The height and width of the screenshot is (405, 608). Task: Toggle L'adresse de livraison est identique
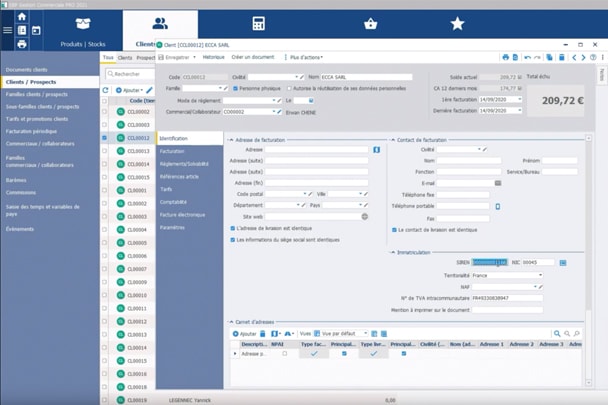[x=233, y=228]
